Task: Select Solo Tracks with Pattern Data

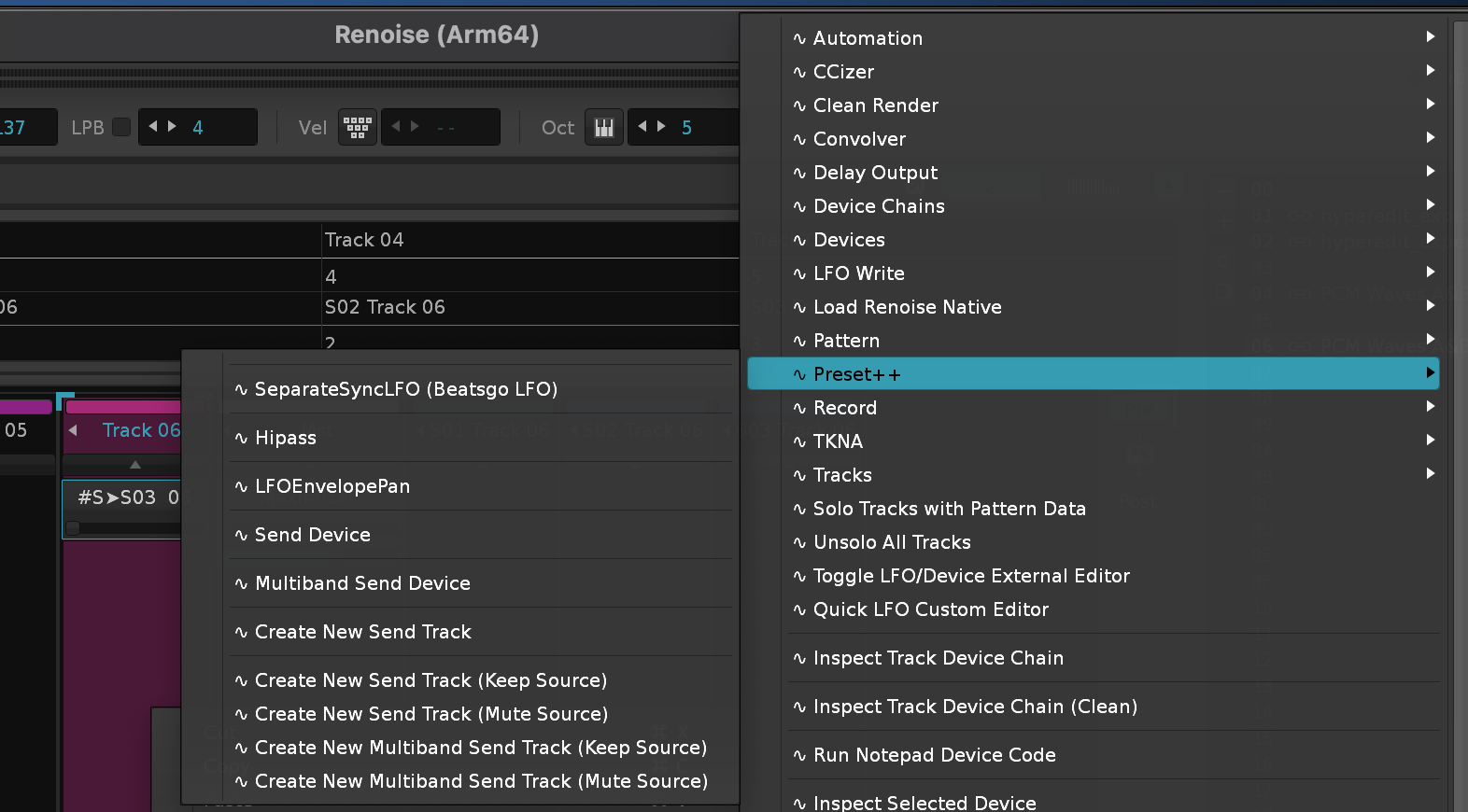Action: pos(949,509)
